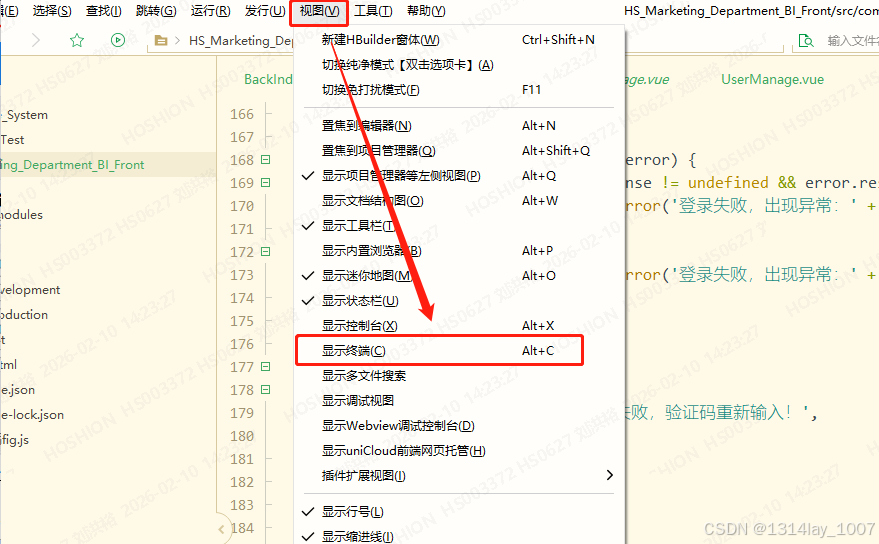Toggle off 显示迷你地图 option
The image size is (879, 544).
click(x=366, y=276)
